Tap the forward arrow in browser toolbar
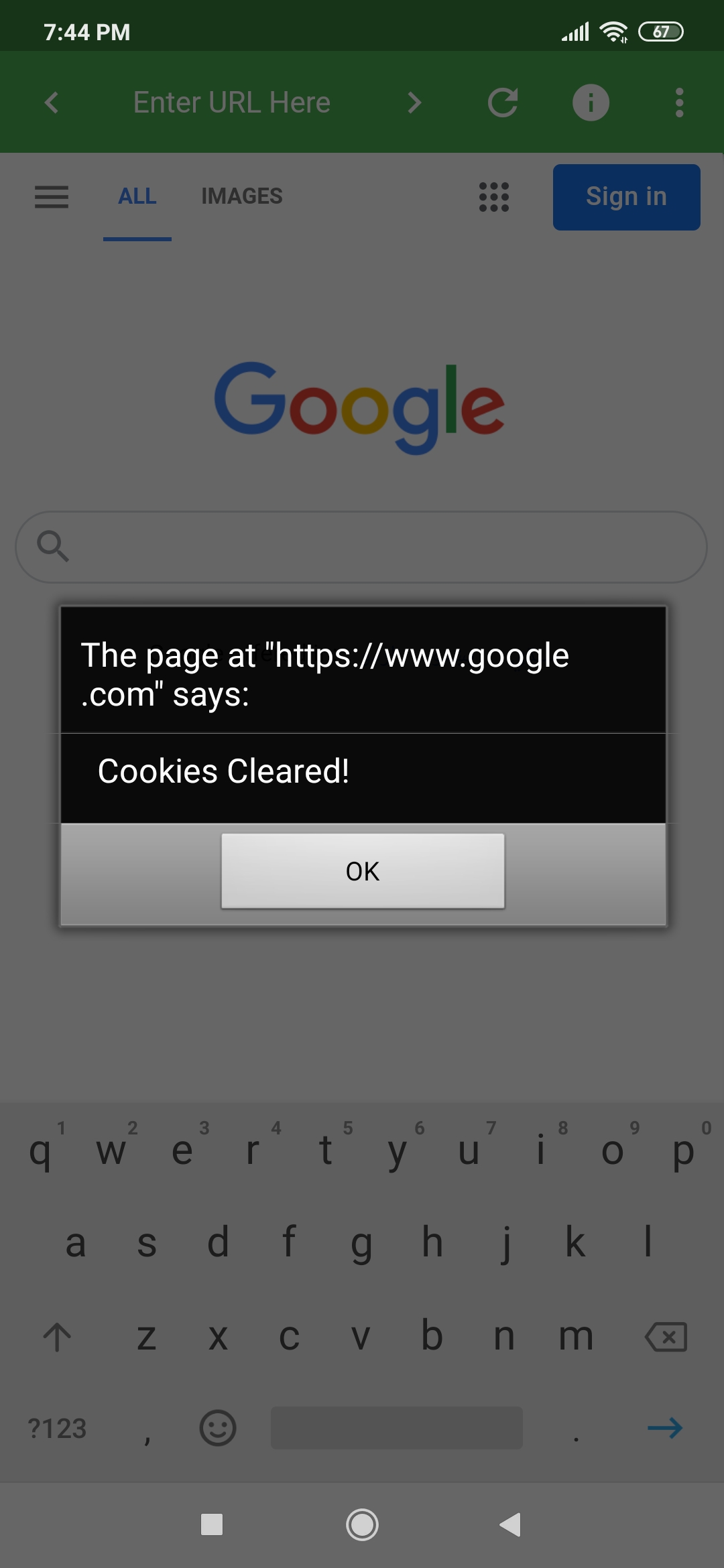724x1568 pixels. click(x=415, y=103)
